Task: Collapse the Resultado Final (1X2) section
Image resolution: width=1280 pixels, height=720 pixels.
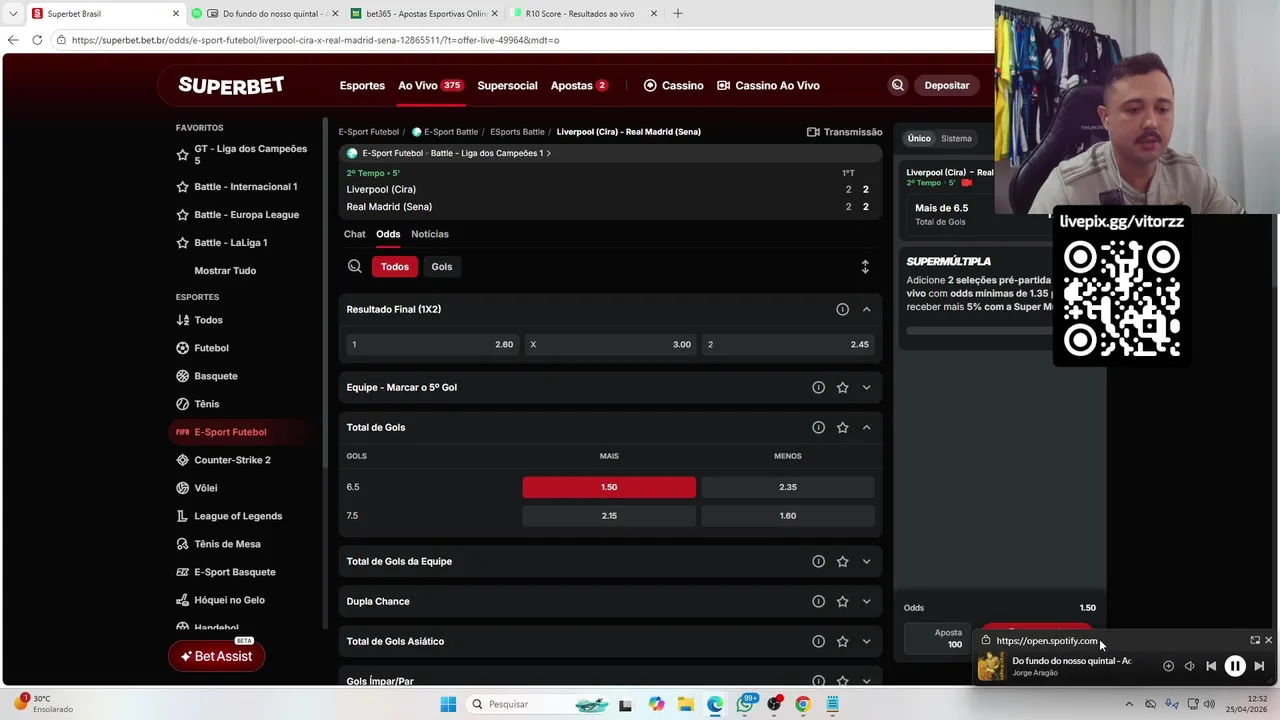Action: pos(866,309)
